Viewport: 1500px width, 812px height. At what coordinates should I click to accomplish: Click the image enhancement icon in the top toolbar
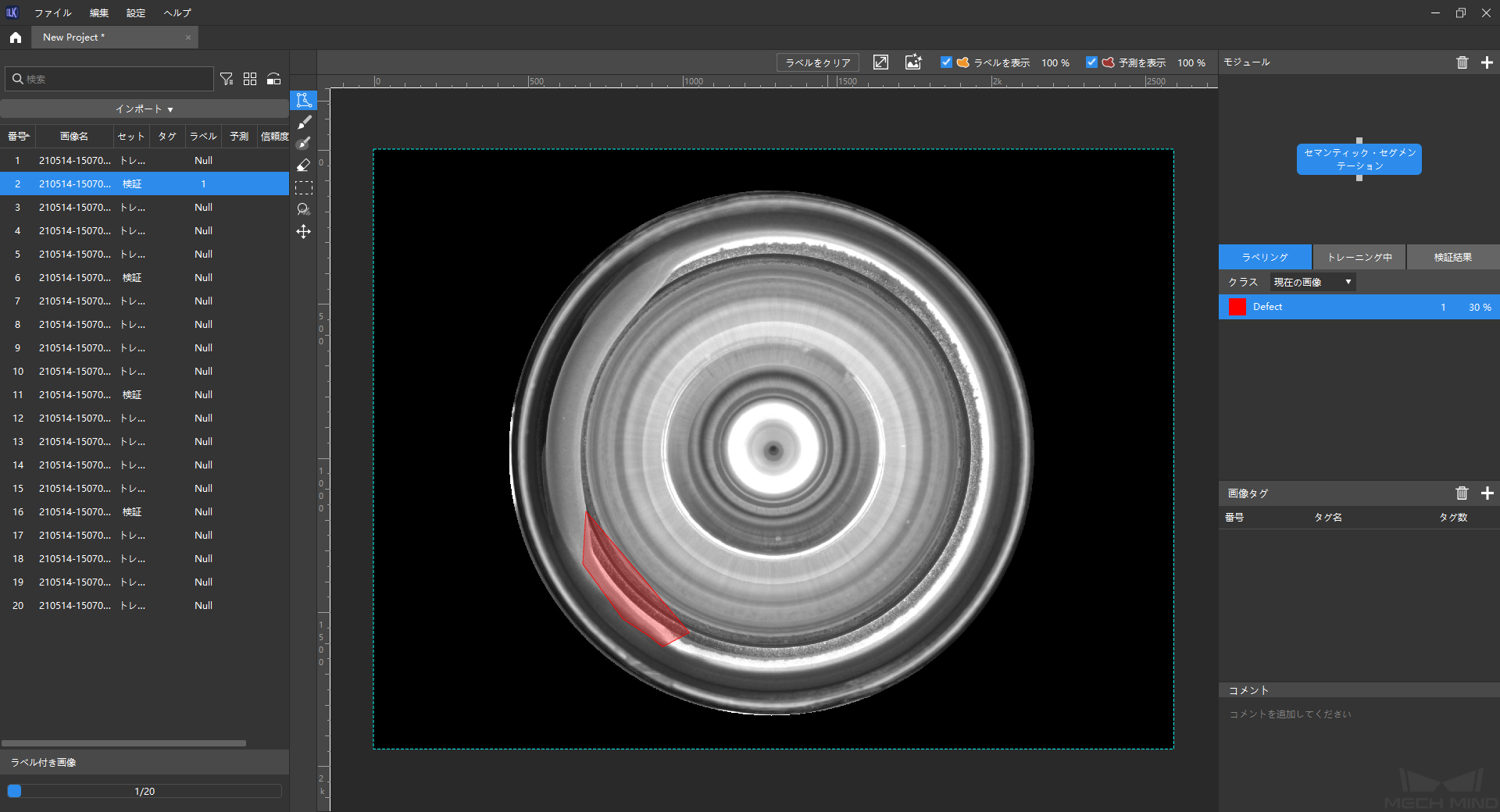[913, 62]
